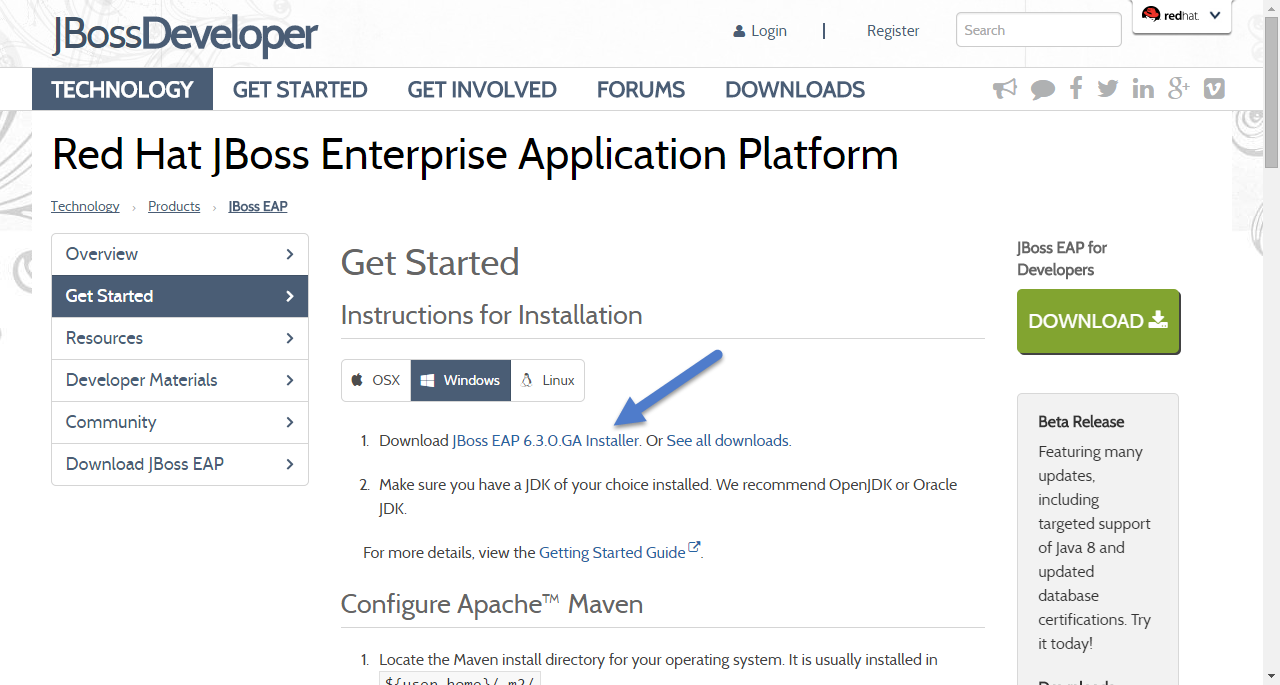Click the Beta Release heading
This screenshot has height=685, width=1280.
[x=1081, y=422]
